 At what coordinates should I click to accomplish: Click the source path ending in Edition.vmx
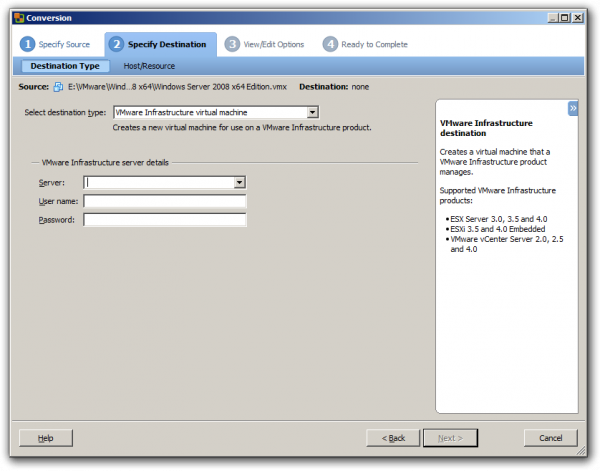pos(178,87)
